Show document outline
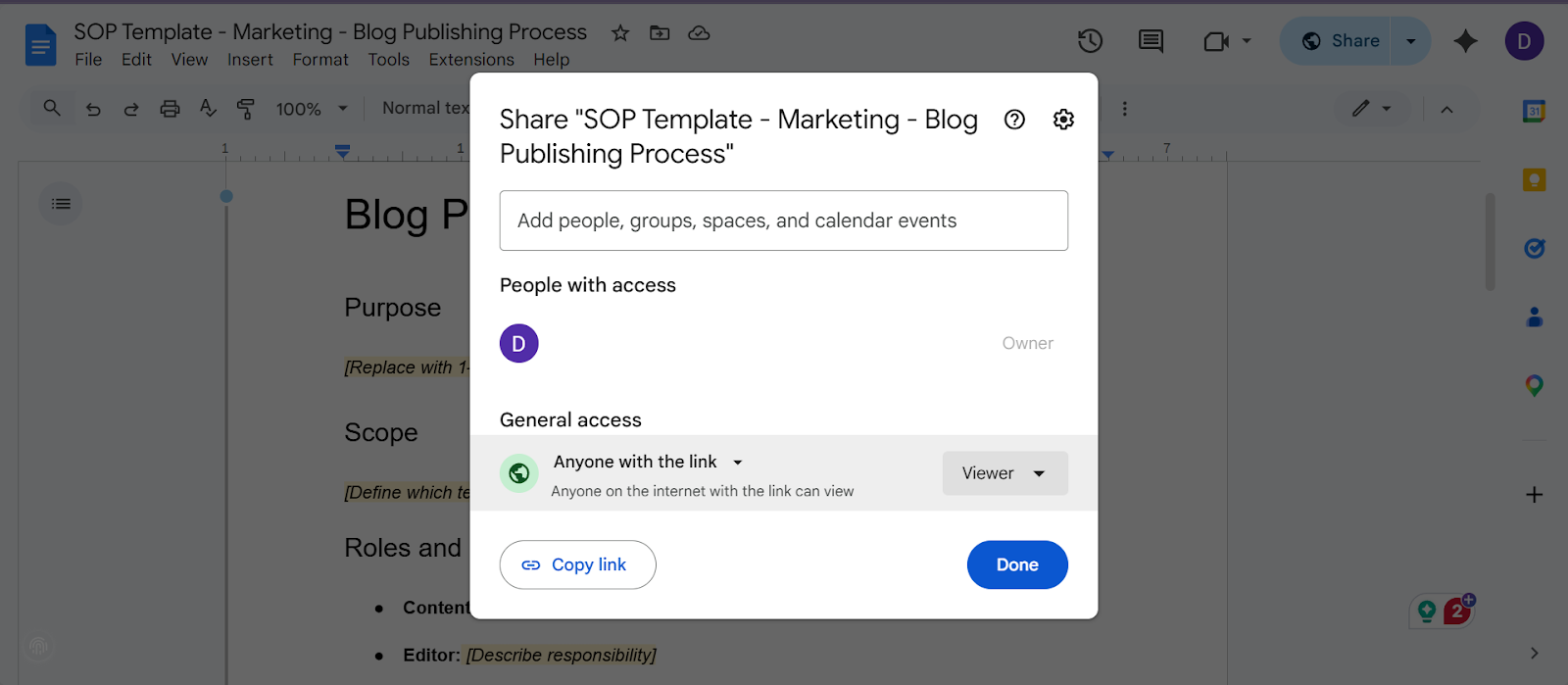This screenshot has width=1568, height=685. pyautogui.click(x=61, y=204)
